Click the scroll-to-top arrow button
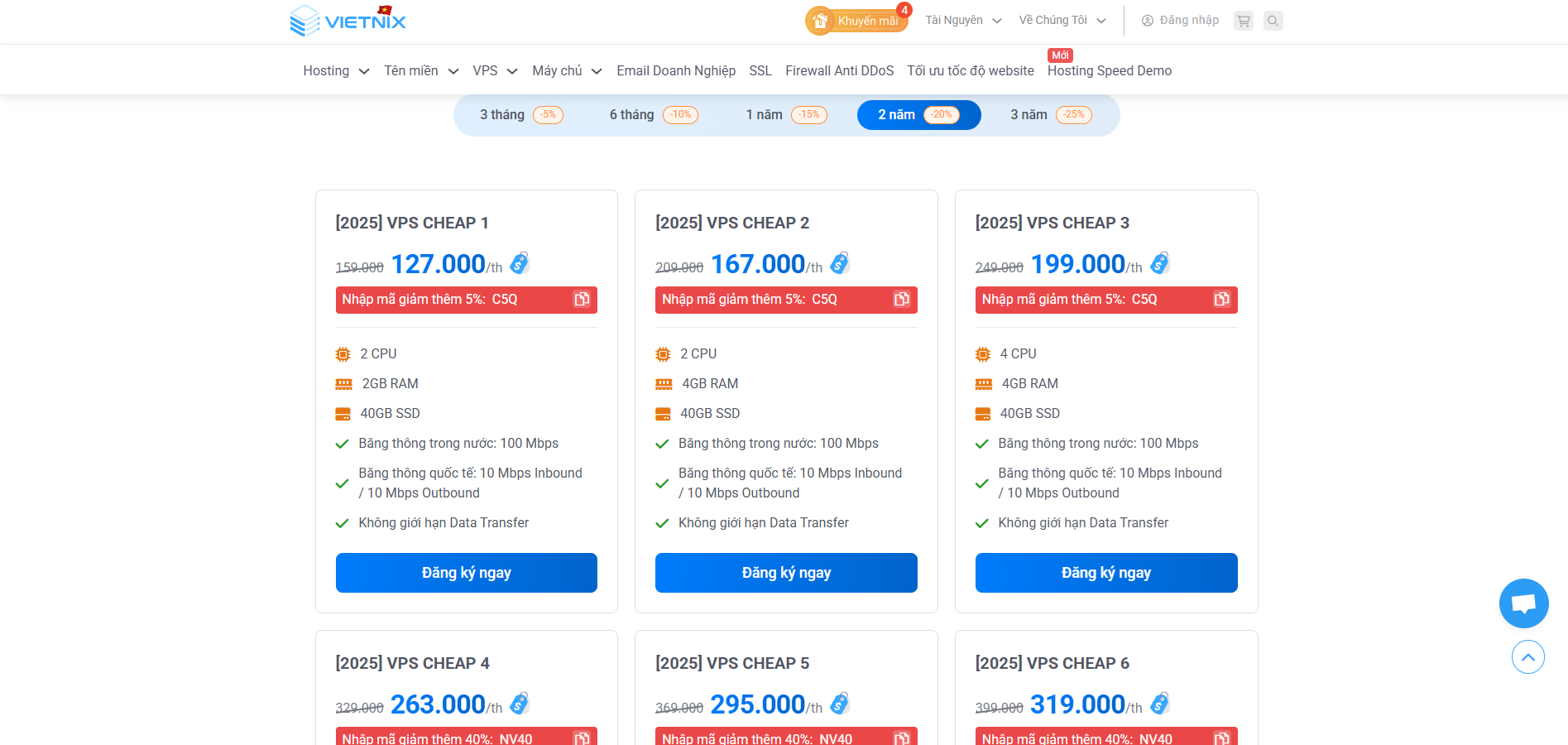This screenshot has height=745, width=1568. [1527, 657]
